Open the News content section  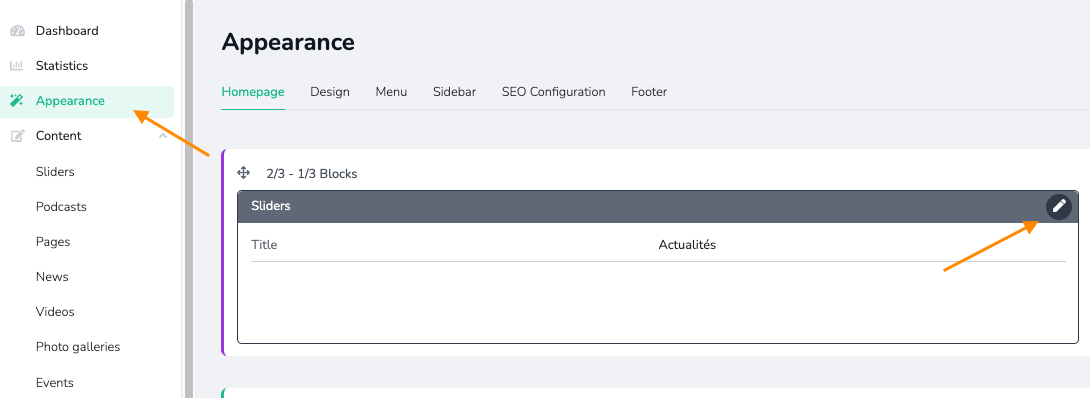(x=52, y=276)
